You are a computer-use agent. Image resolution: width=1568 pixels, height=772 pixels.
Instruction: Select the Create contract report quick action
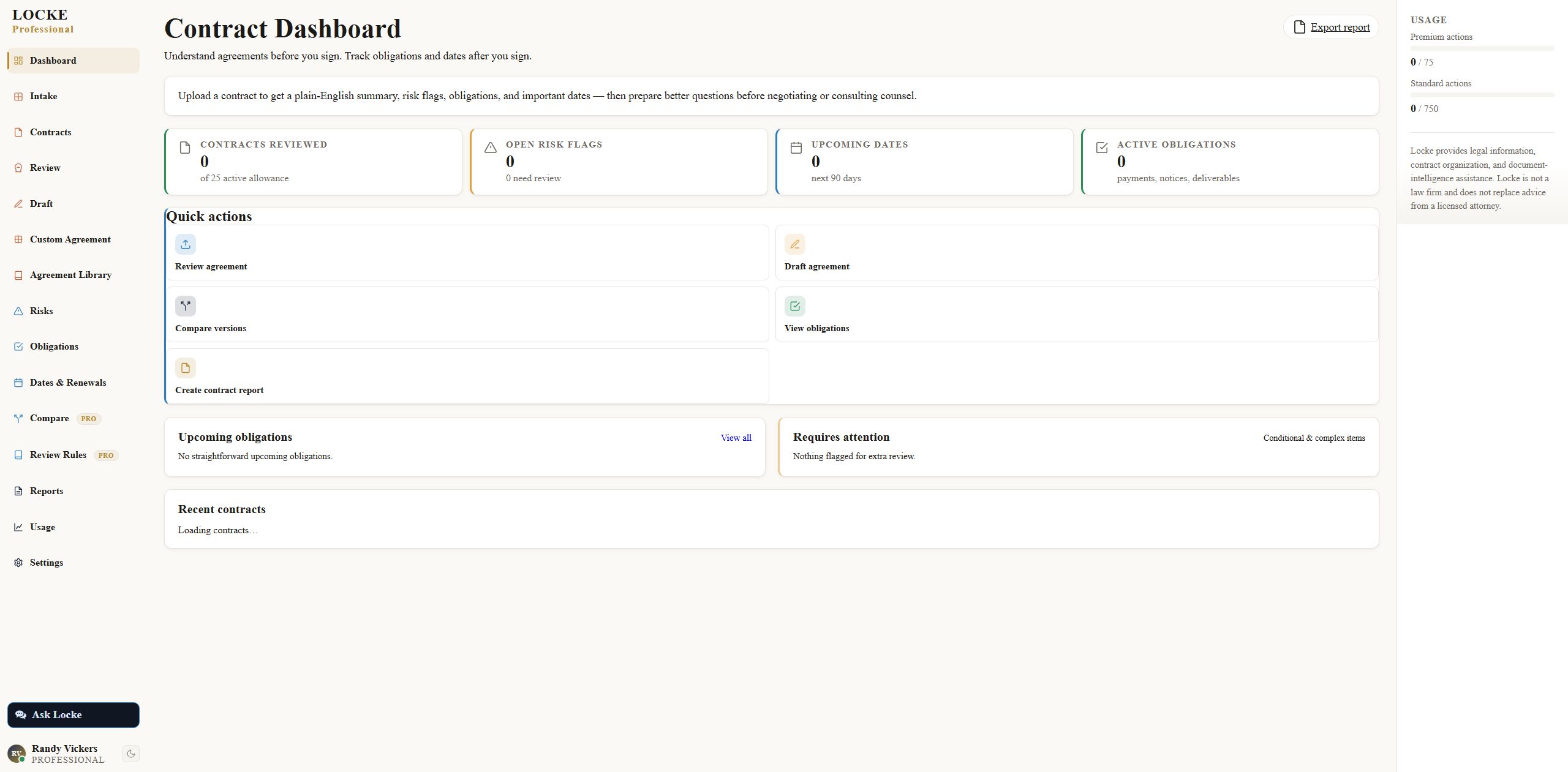pos(468,376)
